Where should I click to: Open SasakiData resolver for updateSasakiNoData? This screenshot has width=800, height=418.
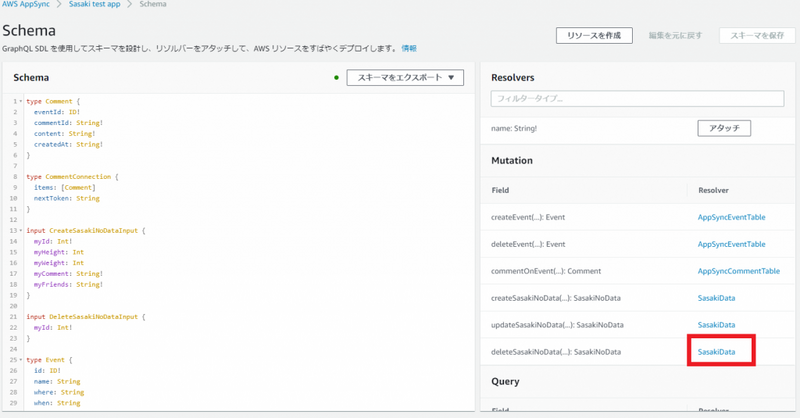(x=716, y=325)
